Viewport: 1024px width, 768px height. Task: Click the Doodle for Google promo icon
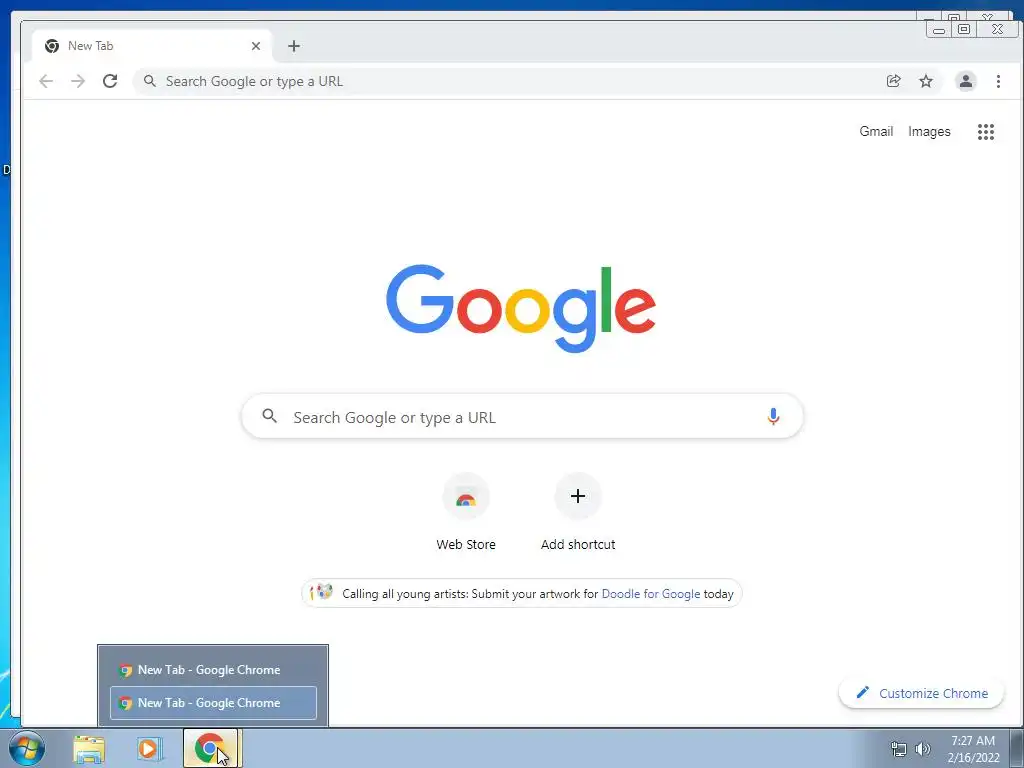[x=321, y=592]
